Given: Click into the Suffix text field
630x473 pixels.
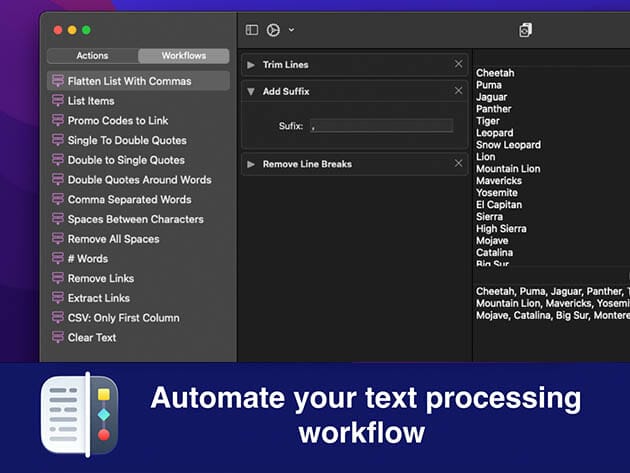Looking at the screenshot, I should [381, 126].
